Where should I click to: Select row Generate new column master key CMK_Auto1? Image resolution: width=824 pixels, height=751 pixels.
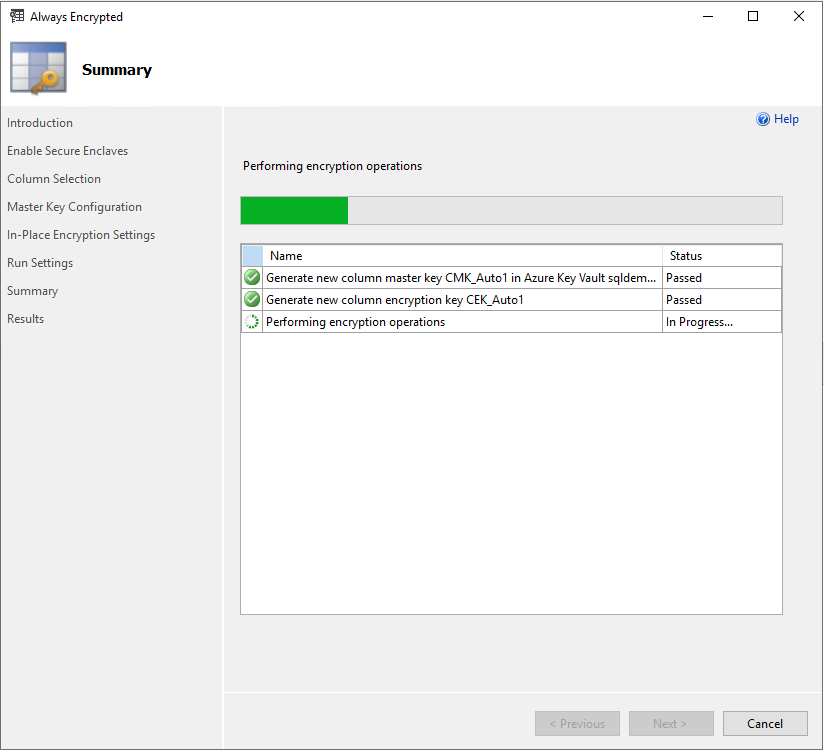pyautogui.click(x=512, y=277)
